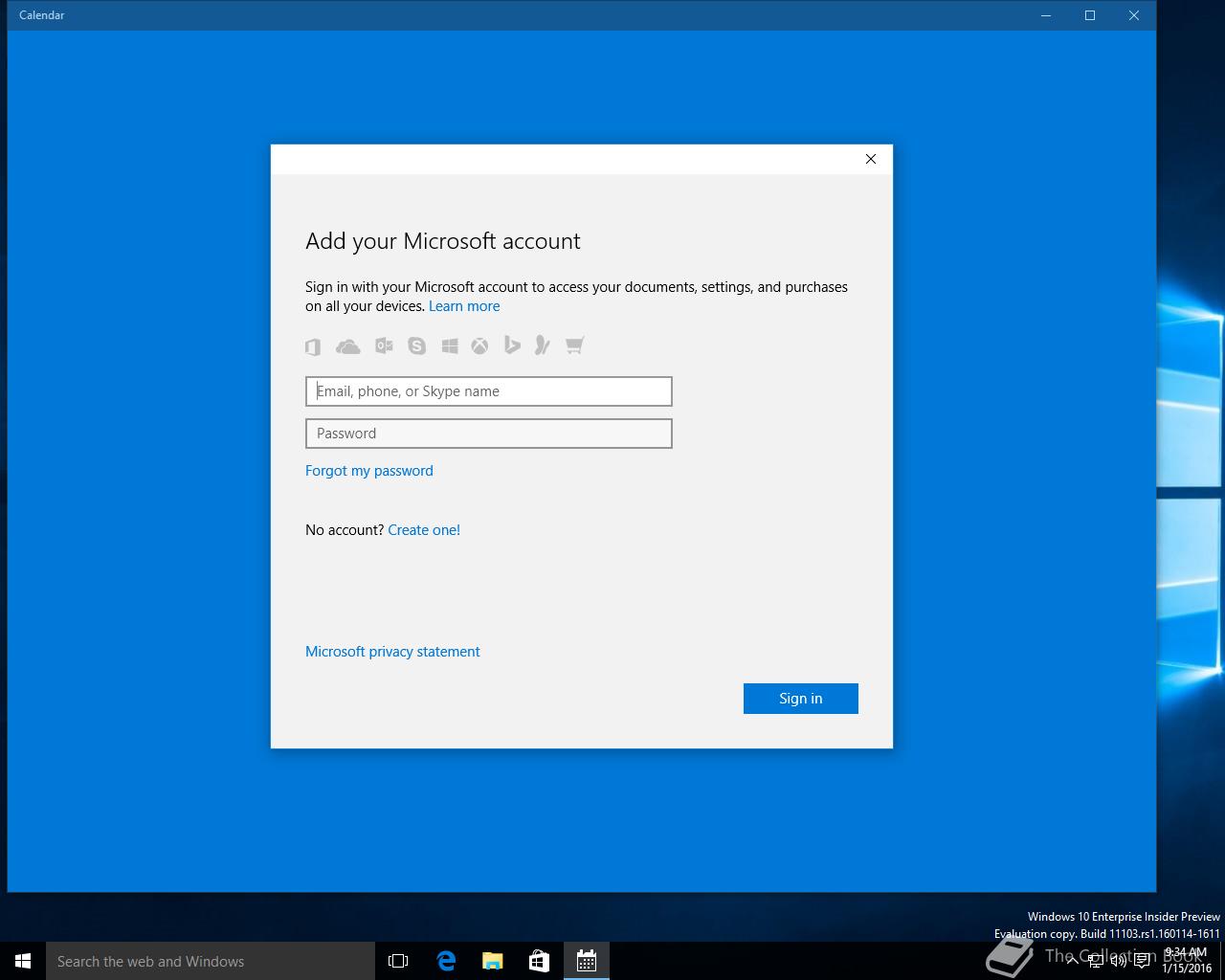
Task: Open Task View on the taskbar
Action: pos(398,961)
